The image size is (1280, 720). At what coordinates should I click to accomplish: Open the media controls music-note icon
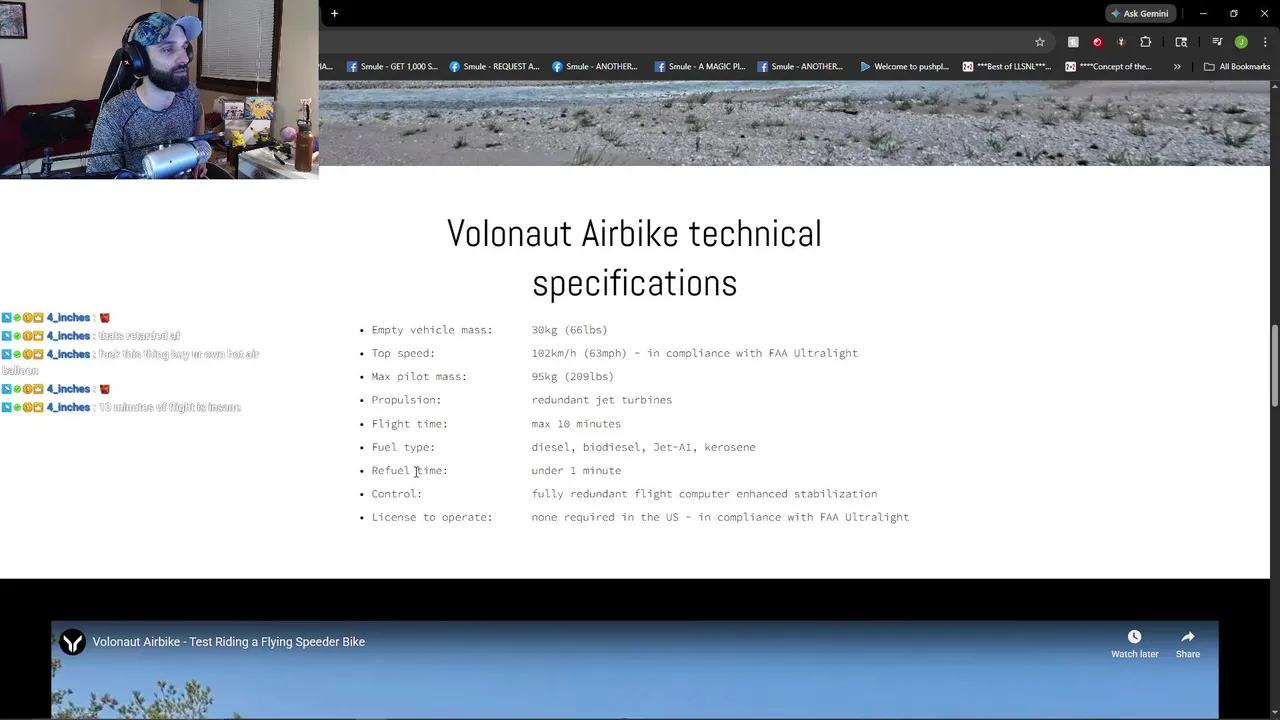1217,42
